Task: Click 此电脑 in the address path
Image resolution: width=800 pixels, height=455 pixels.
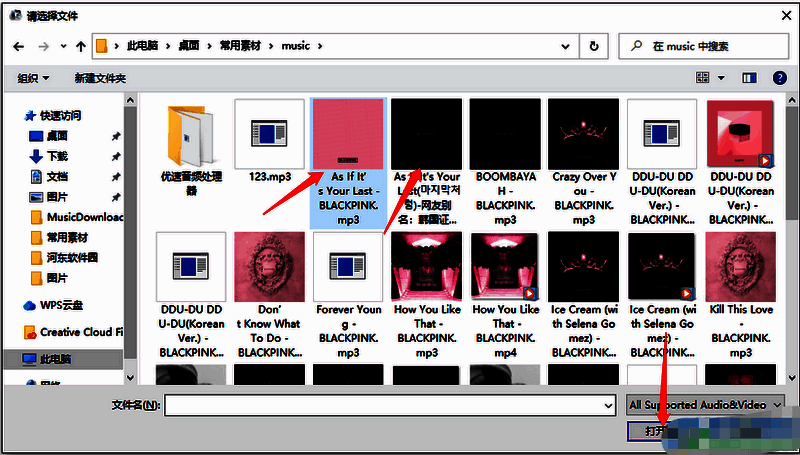Action: (142, 46)
